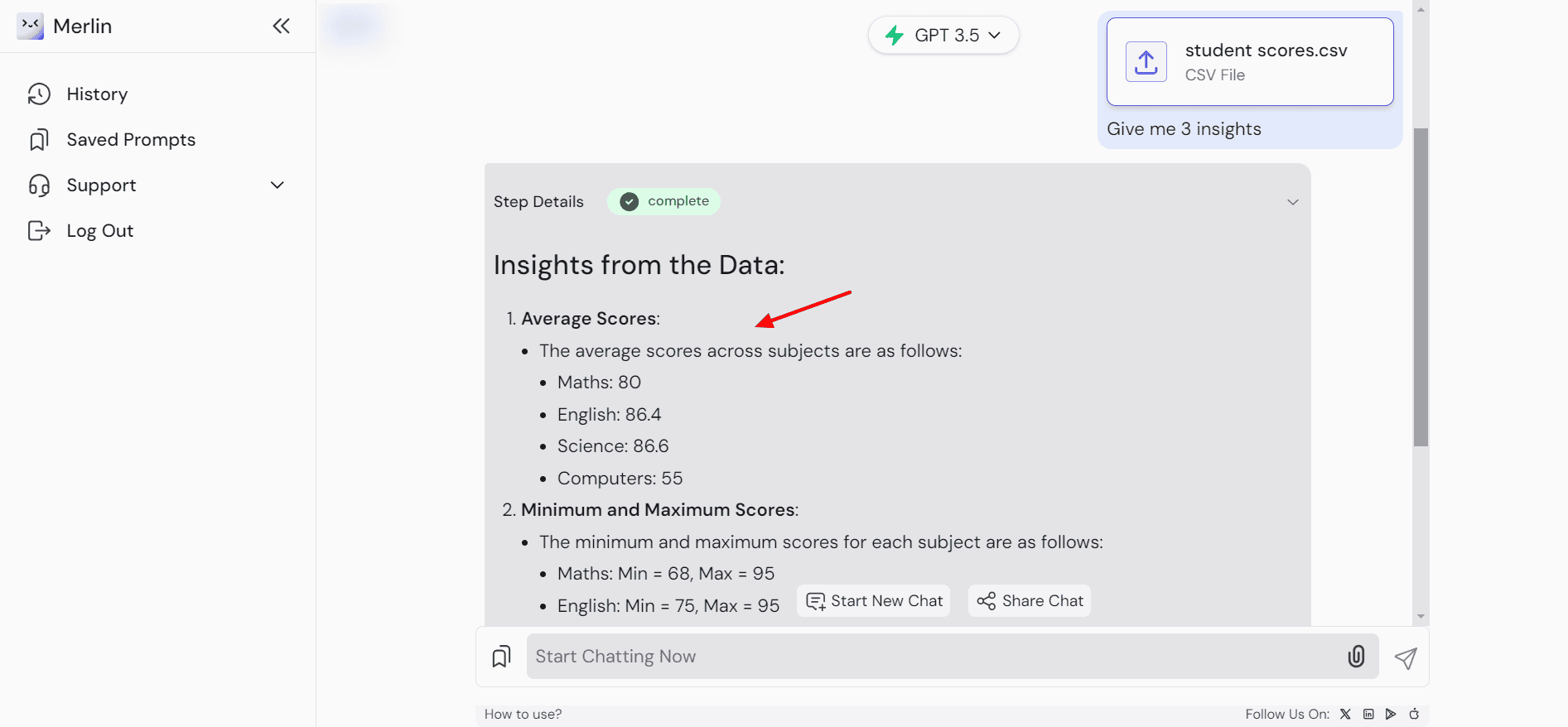Click Log Out in the sidebar
Screen dimensions: 1568x727
pyautogui.click(x=99, y=231)
